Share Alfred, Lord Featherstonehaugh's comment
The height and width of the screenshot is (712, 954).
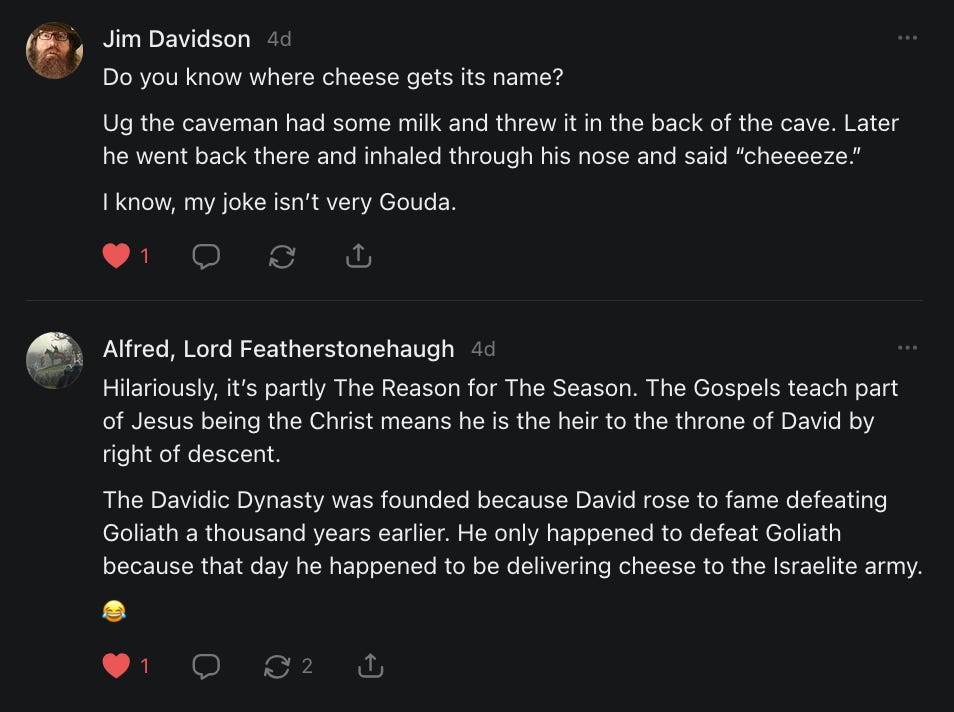pyautogui.click(x=370, y=665)
